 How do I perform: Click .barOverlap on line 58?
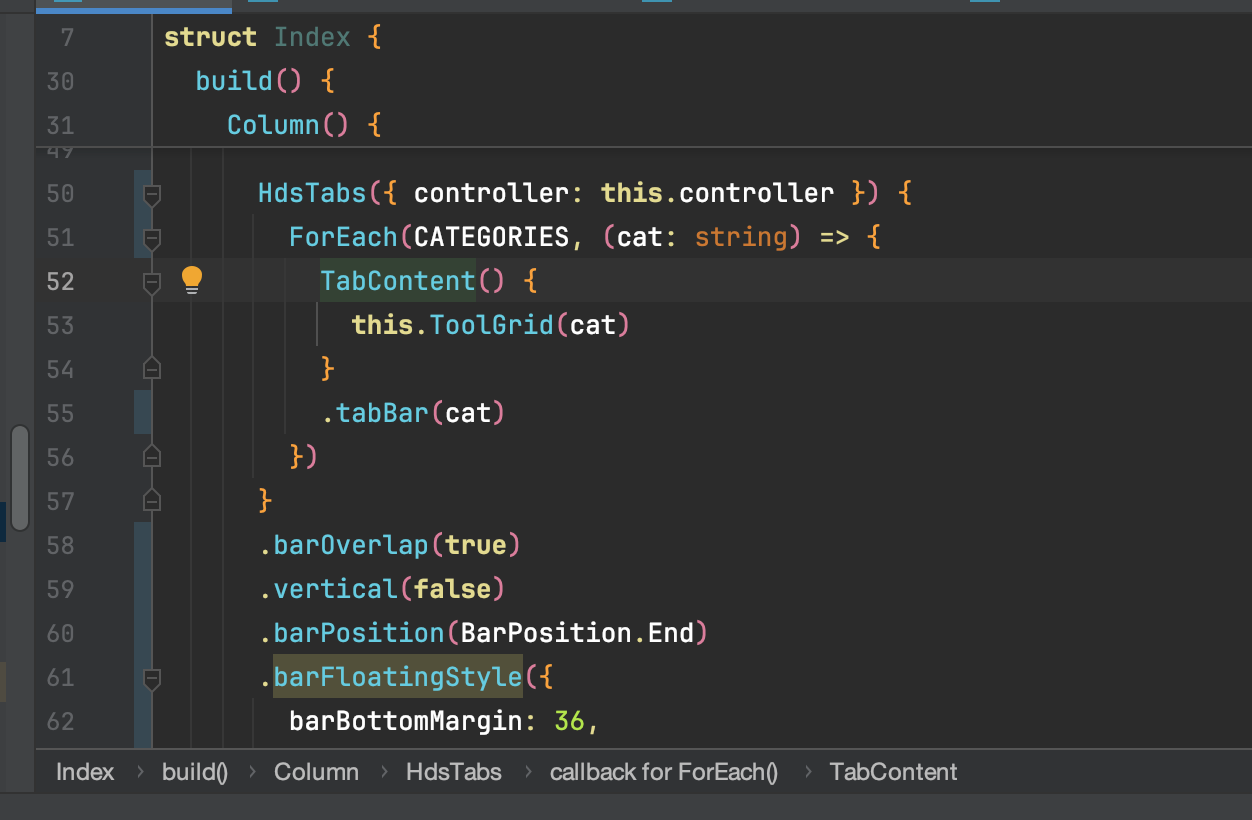click(344, 545)
